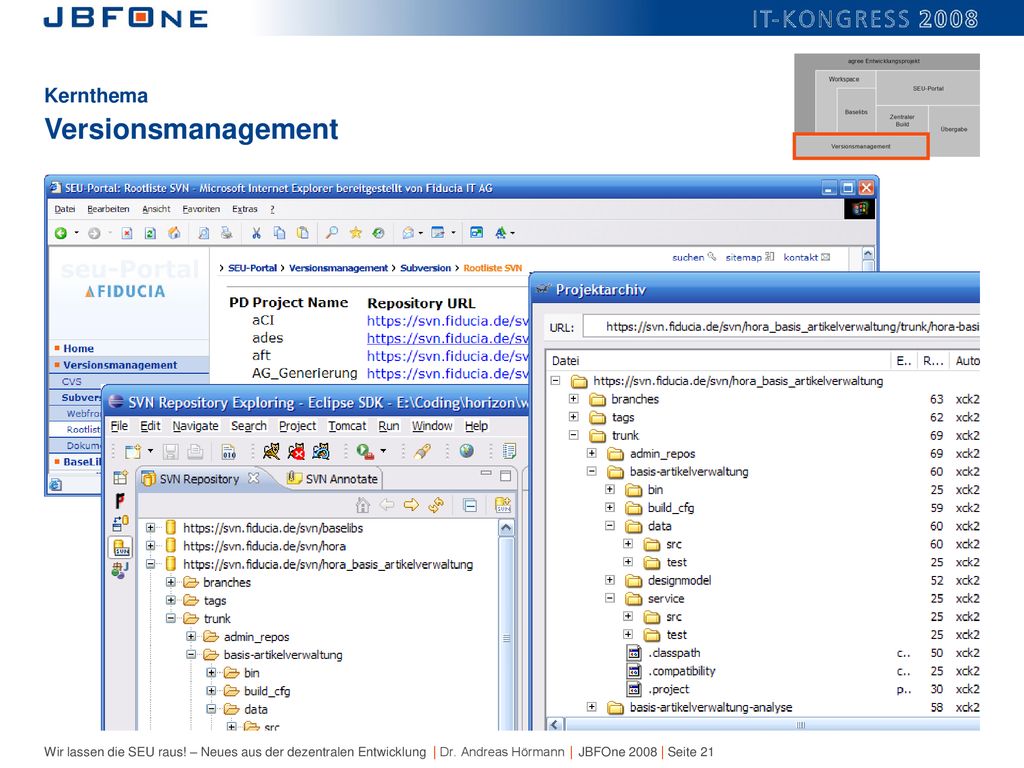Screen dimensions: 1024x768
Task: Open the repository URL for project ades
Action: point(447,338)
